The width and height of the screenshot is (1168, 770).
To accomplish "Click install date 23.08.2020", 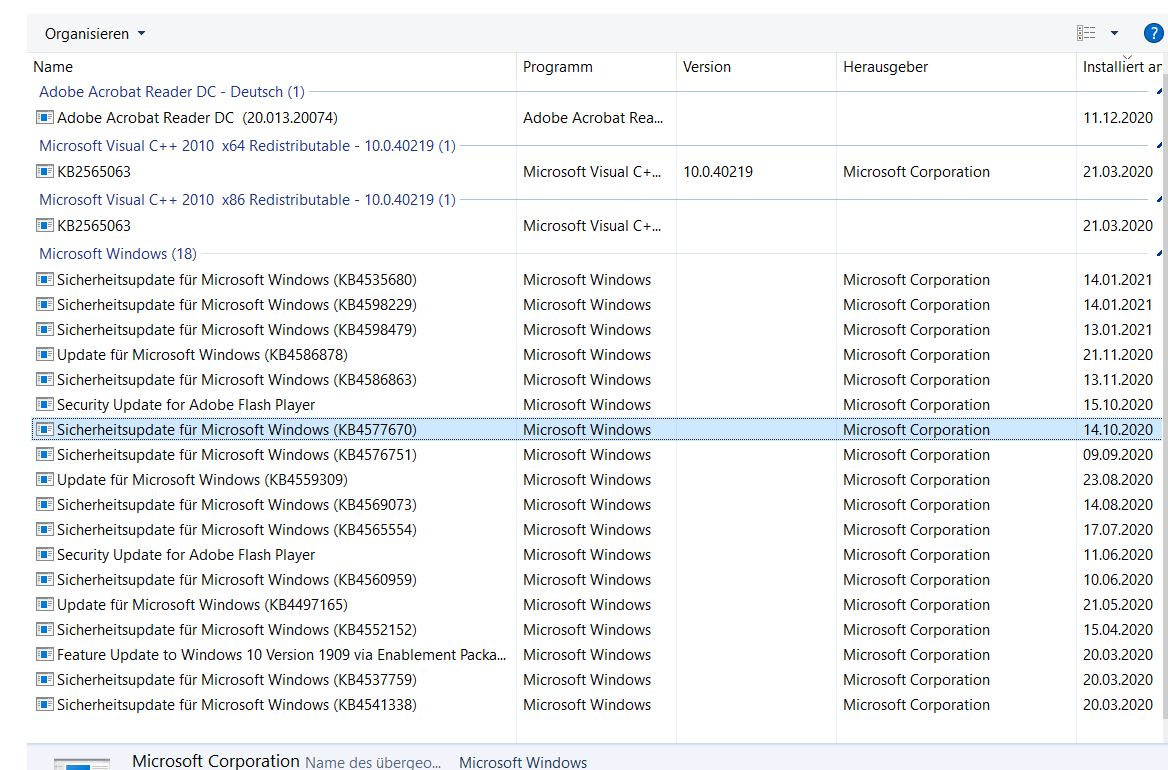I will [1118, 480].
